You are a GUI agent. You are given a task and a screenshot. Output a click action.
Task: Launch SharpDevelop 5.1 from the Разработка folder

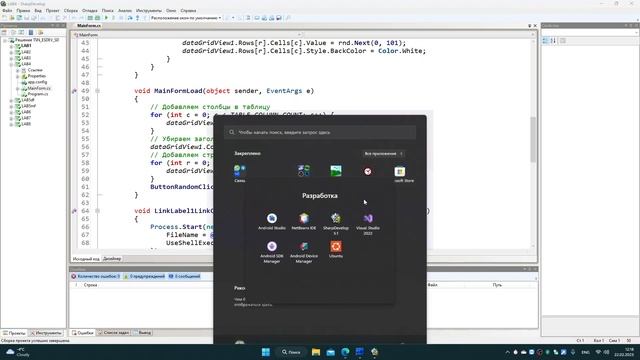coord(336,224)
